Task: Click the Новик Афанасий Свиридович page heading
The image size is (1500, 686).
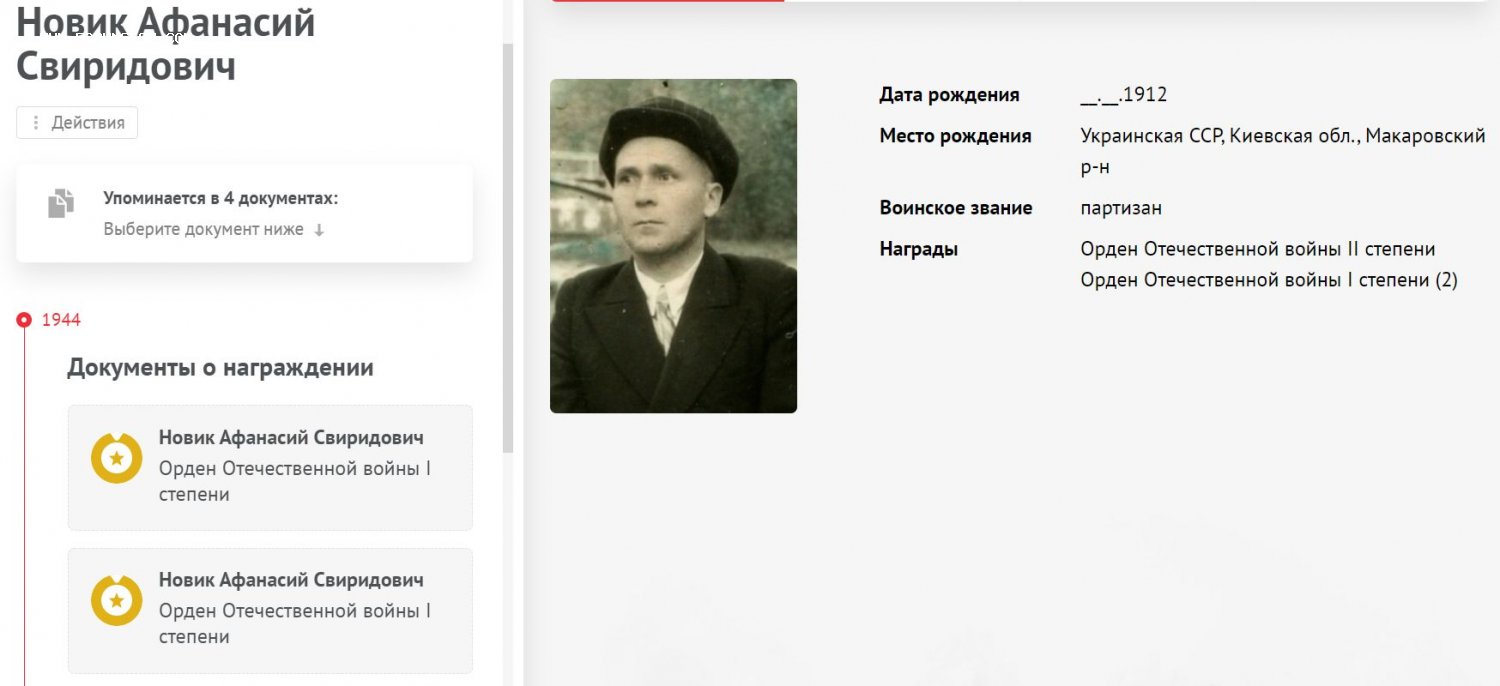Action: 166,44
